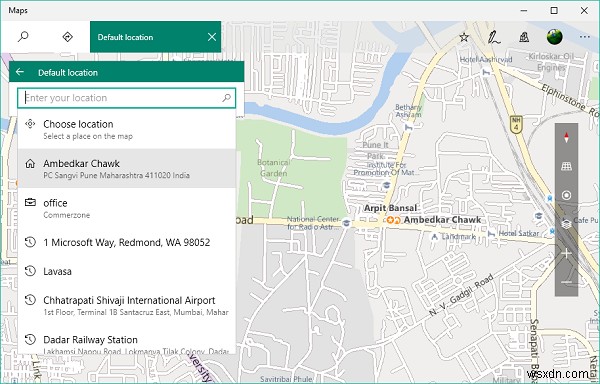Screen dimensions: 600x384
Task: Click the Arpit Bansal map label
Action: tap(390, 208)
